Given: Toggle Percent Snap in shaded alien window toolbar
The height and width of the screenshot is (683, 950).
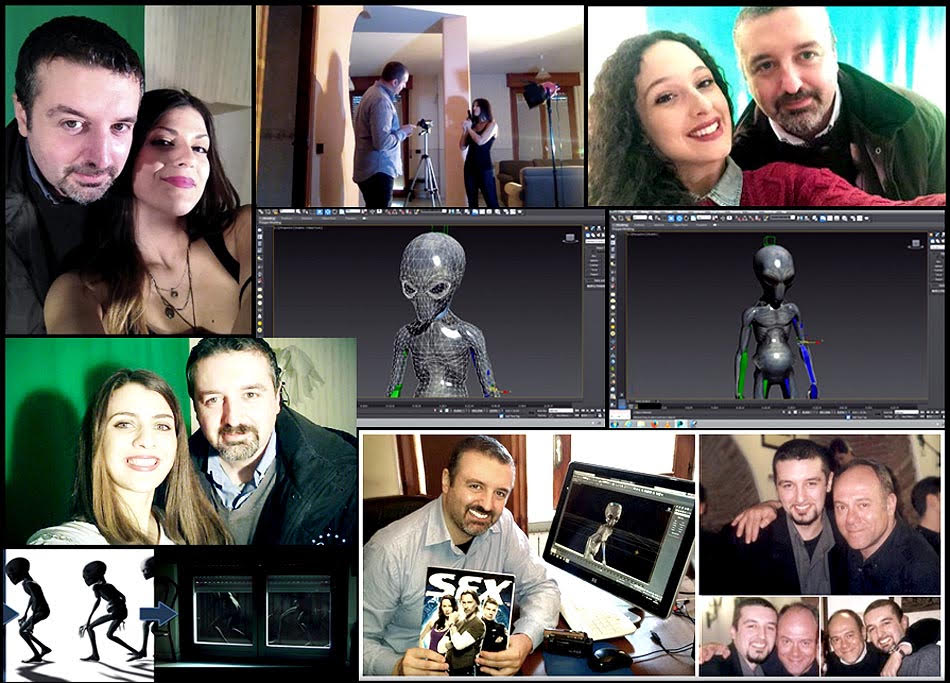Looking at the screenshot, I should [751, 218].
